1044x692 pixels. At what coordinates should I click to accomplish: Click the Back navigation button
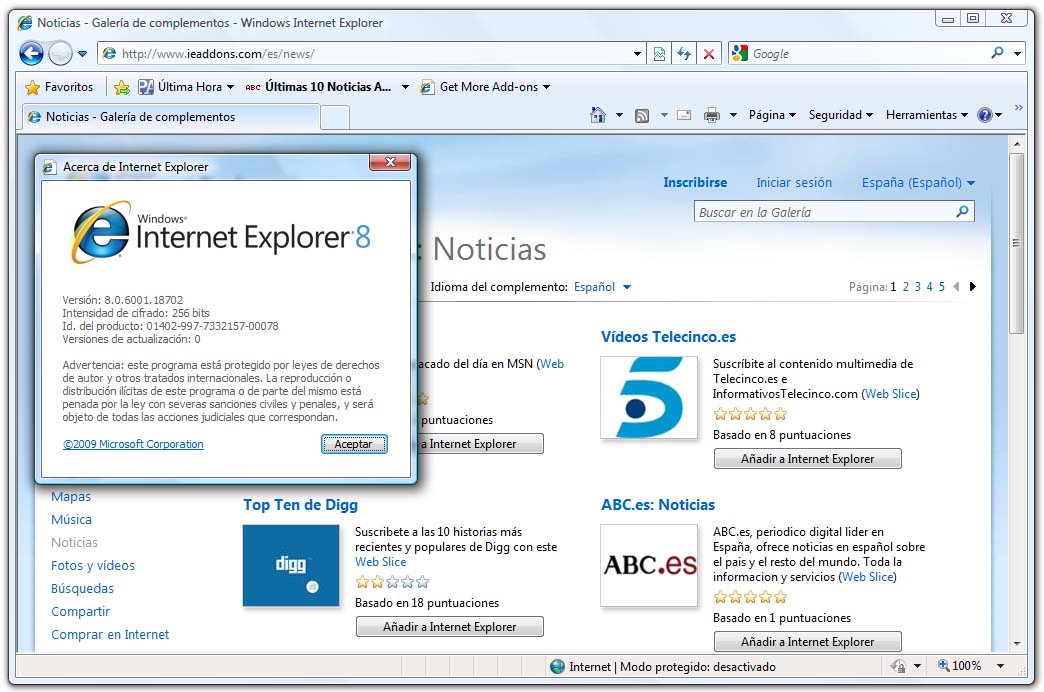31,53
